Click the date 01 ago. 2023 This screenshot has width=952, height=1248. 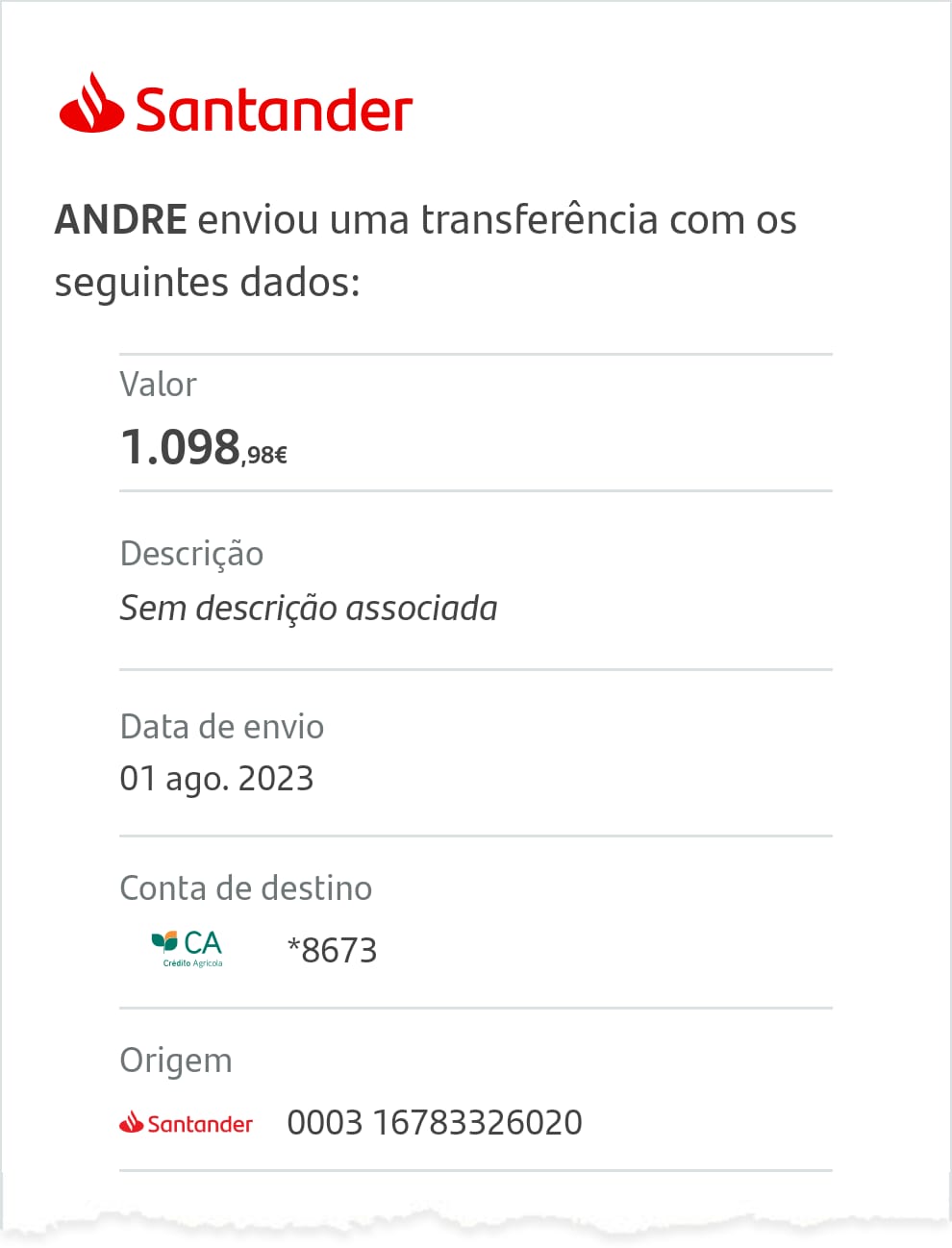tap(216, 779)
